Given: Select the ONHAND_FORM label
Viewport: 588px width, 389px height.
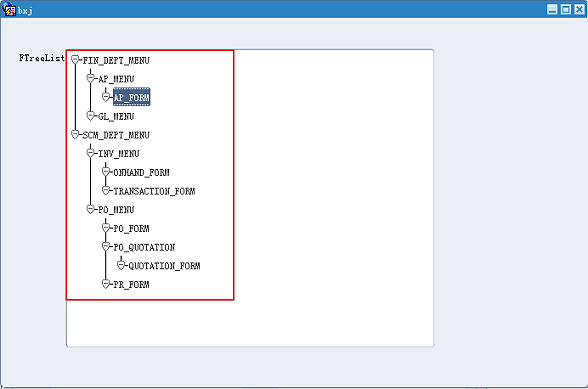Looking at the screenshot, I should [x=141, y=173].
